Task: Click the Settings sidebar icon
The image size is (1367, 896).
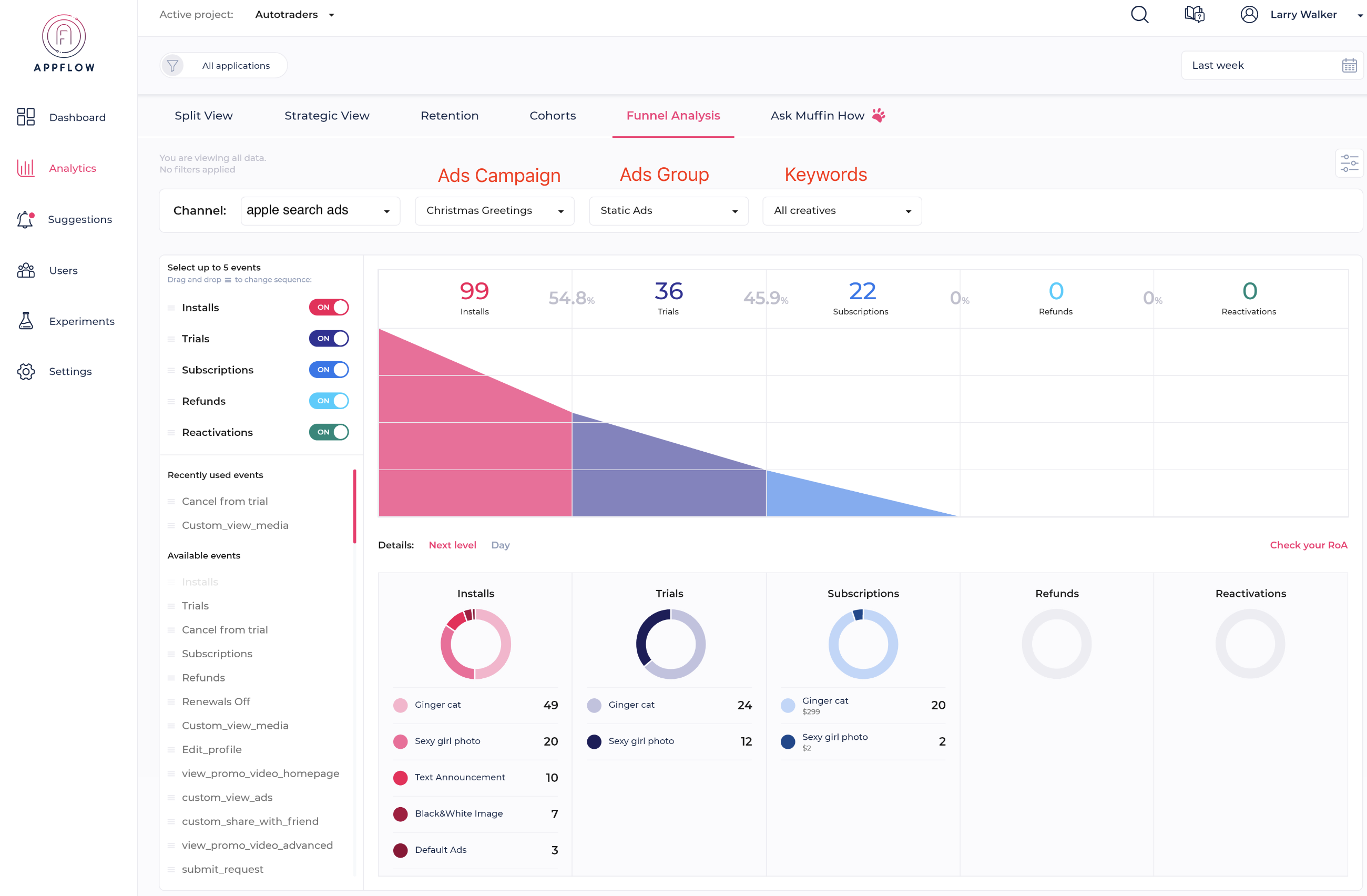Action: point(27,371)
